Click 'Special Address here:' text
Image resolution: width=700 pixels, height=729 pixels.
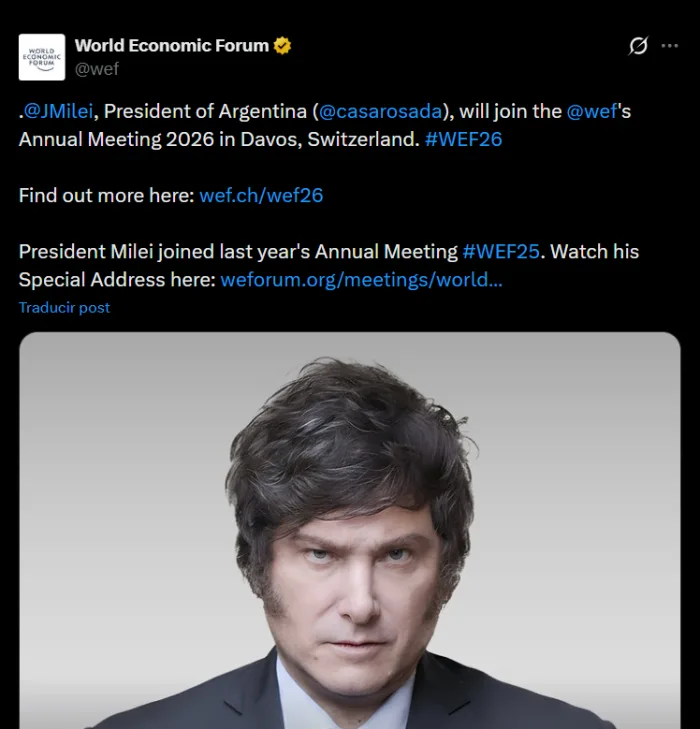pos(117,280)
